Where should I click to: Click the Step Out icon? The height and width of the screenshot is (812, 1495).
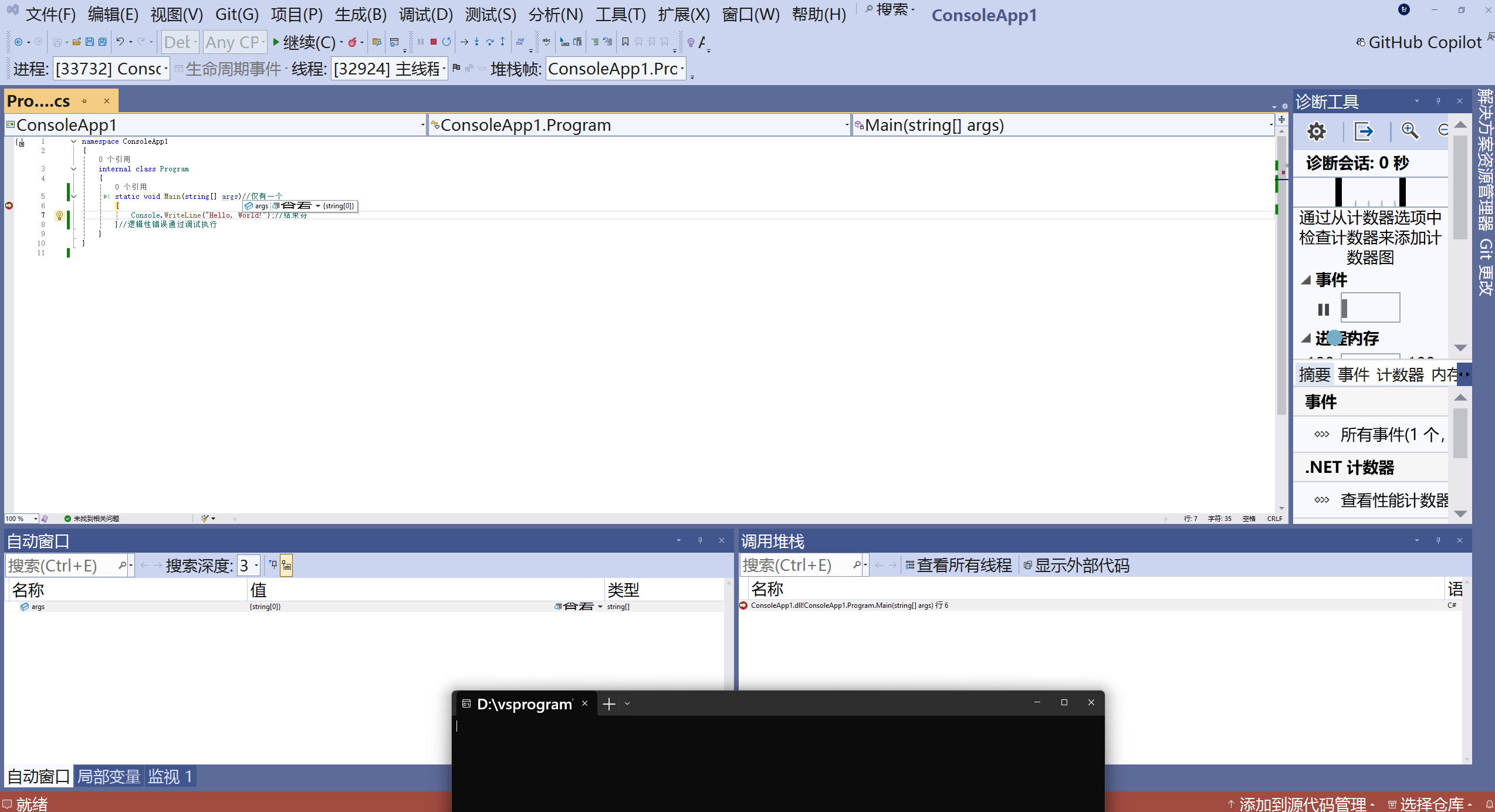502,42
